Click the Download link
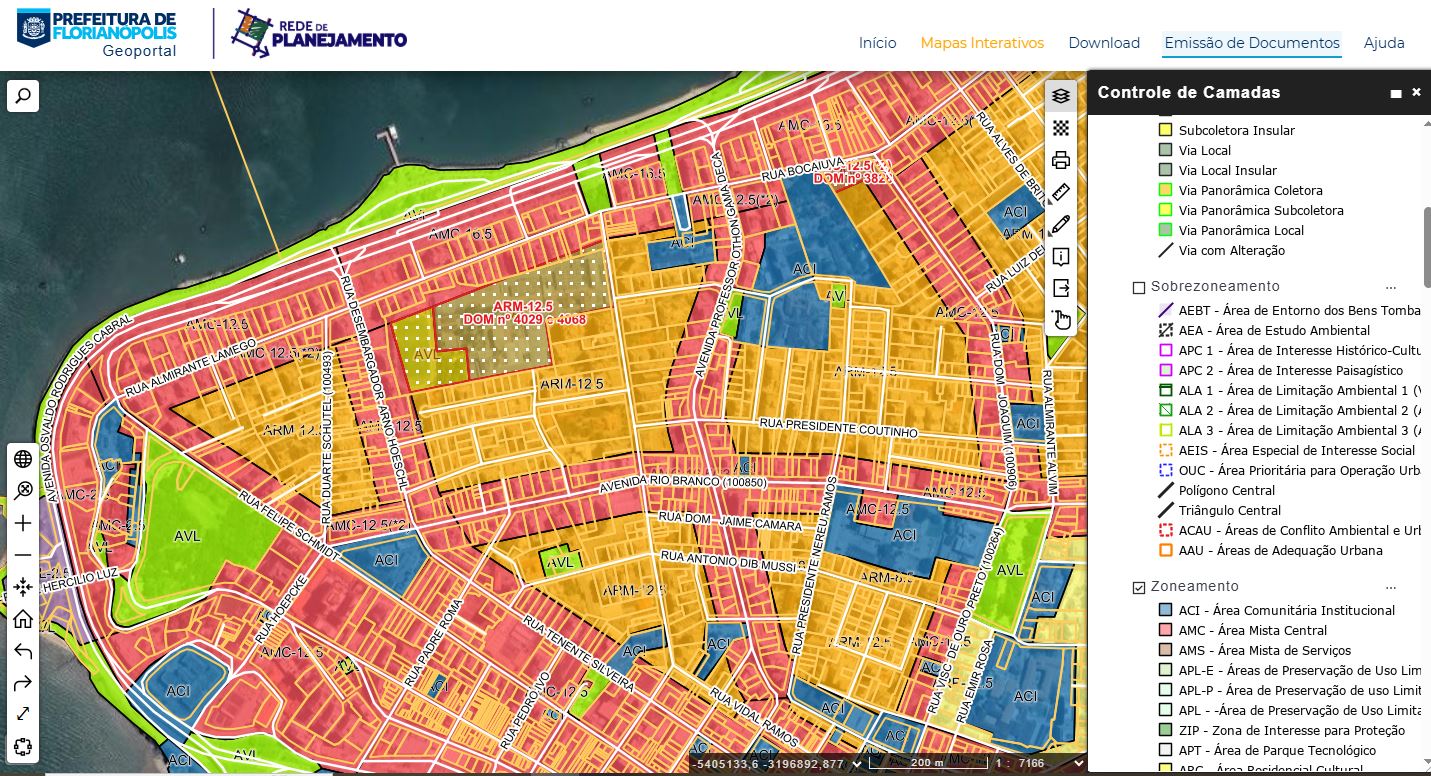1431x776 pixels. point(1104,43)
